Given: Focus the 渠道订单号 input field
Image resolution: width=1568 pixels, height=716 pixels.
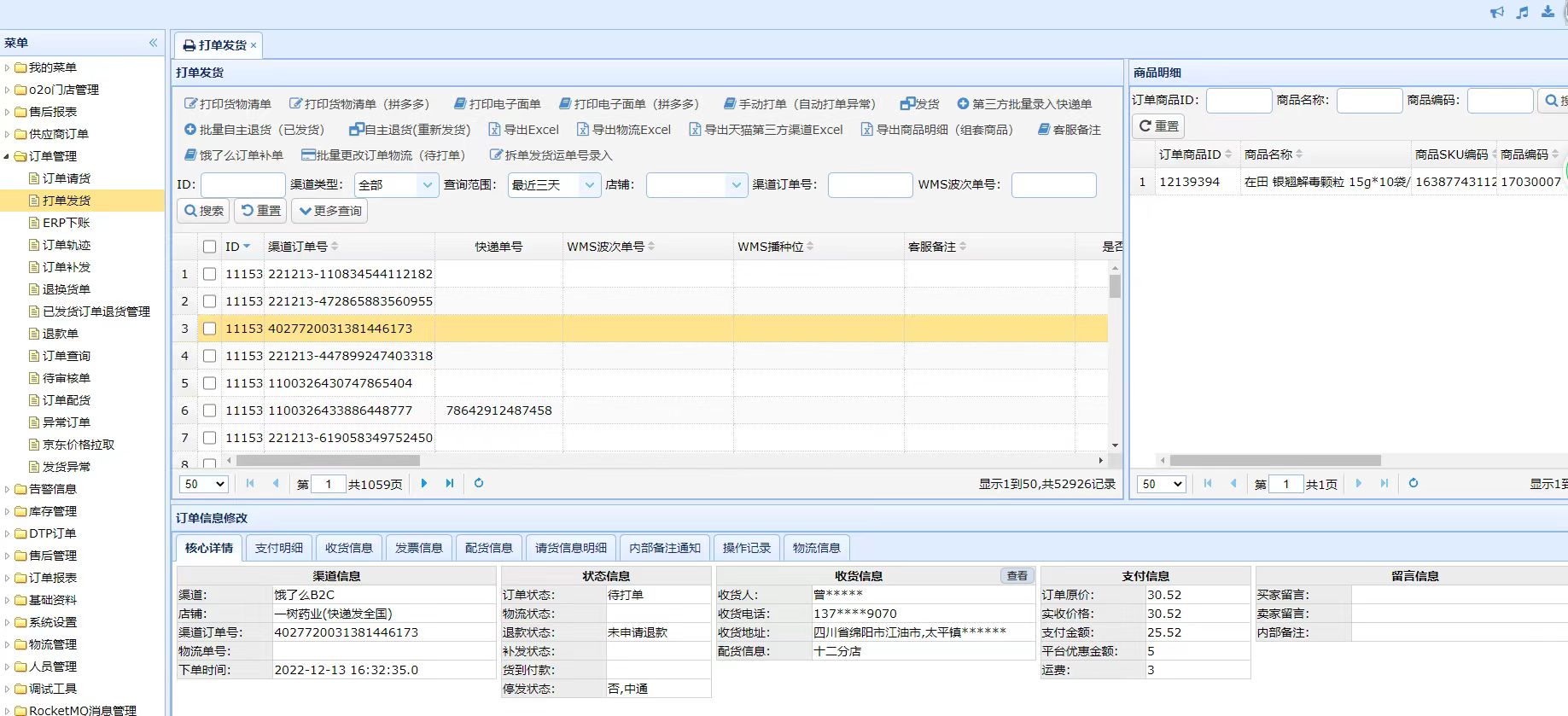Looking at the screenshot, I should pos(871,185).
